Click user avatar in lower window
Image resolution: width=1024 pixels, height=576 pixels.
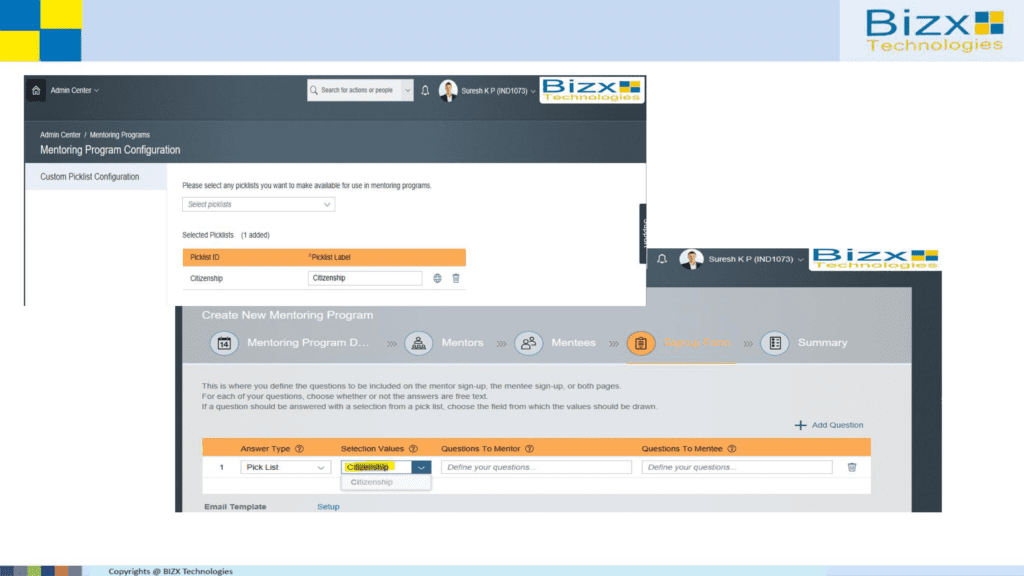[691, 259]
